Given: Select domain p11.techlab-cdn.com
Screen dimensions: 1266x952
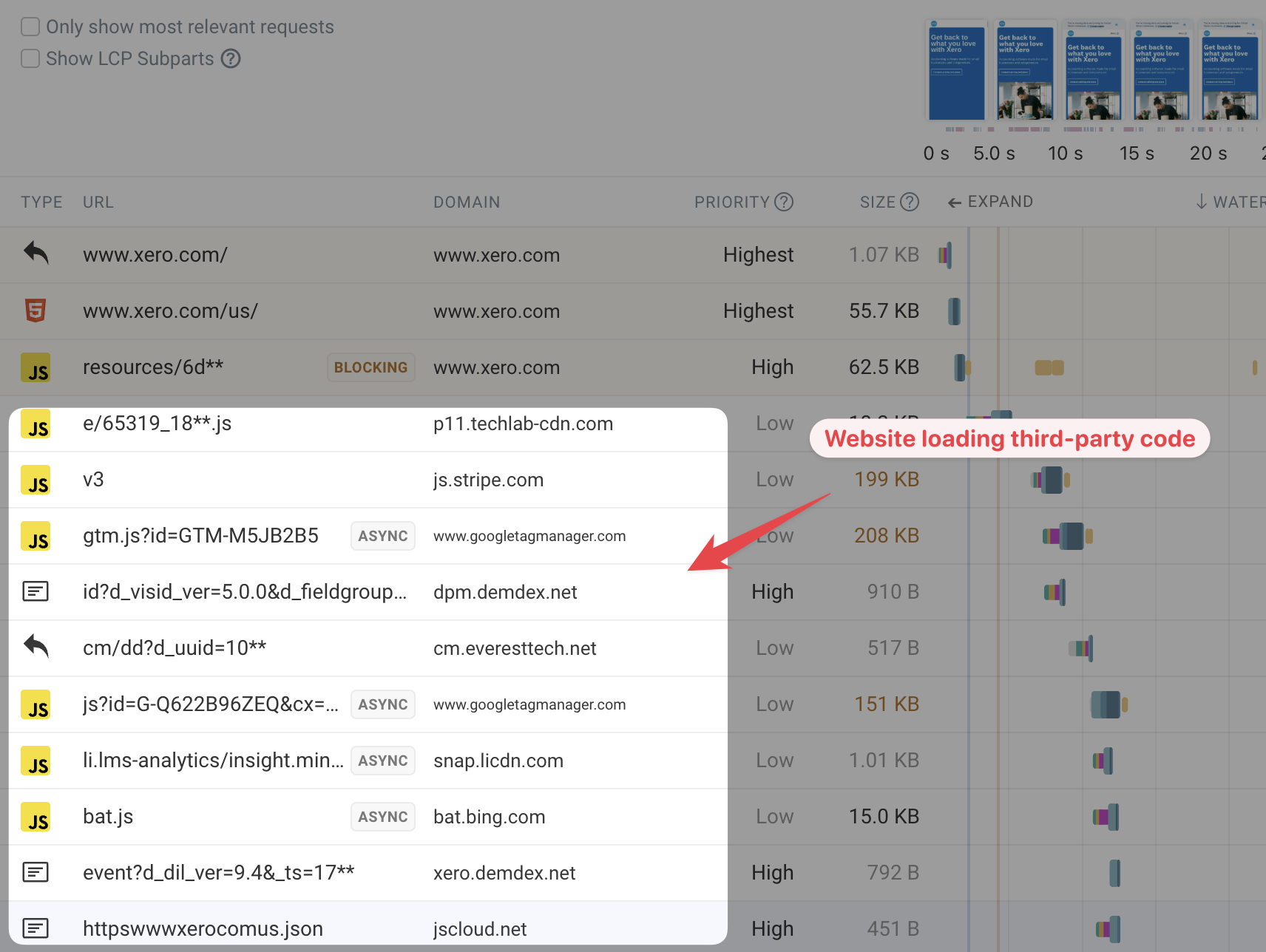Looking at the screenshot, I should (523, 424).
